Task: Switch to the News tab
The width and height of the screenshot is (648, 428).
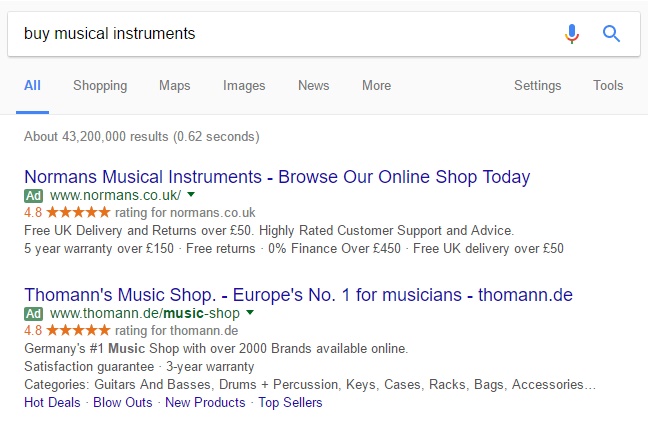Action: (x=314, y=86)
